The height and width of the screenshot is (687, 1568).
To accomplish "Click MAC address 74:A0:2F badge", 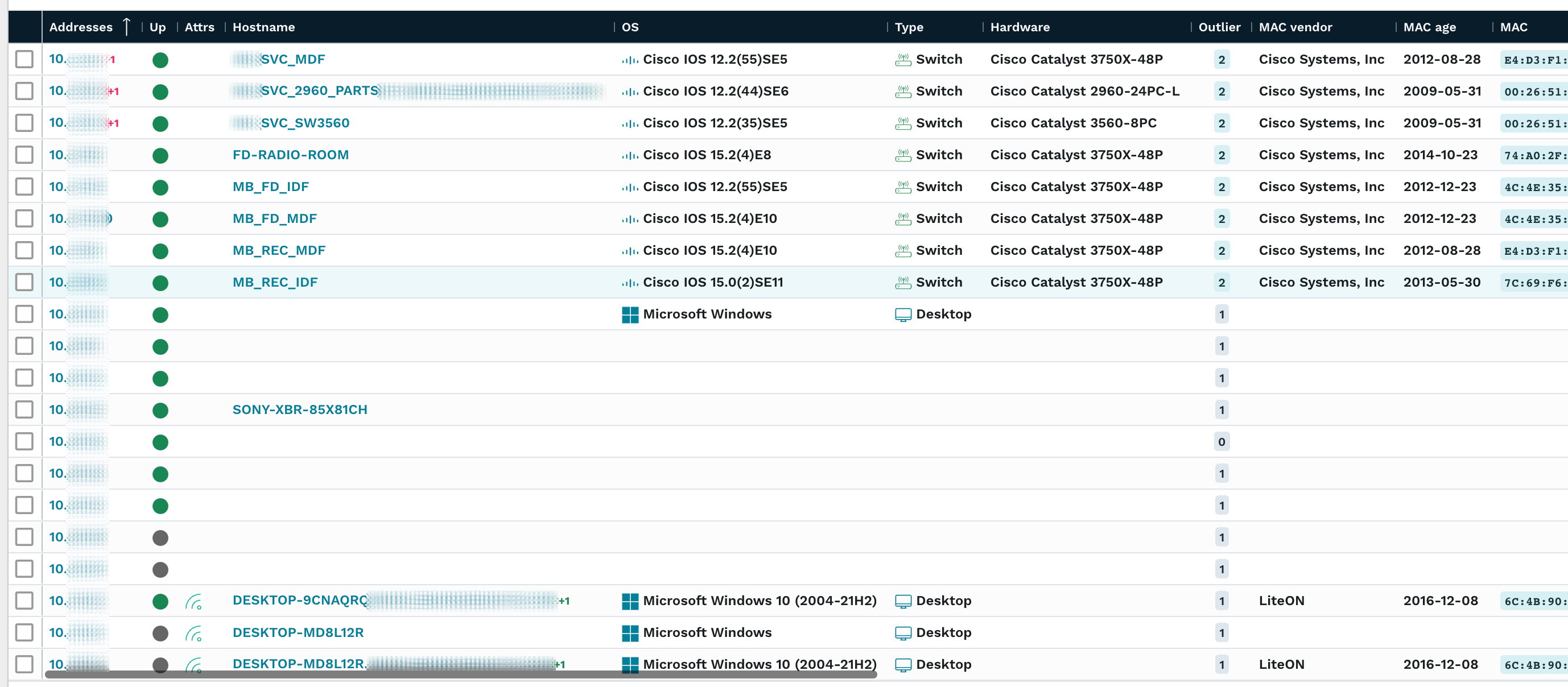I will 1534,156.
